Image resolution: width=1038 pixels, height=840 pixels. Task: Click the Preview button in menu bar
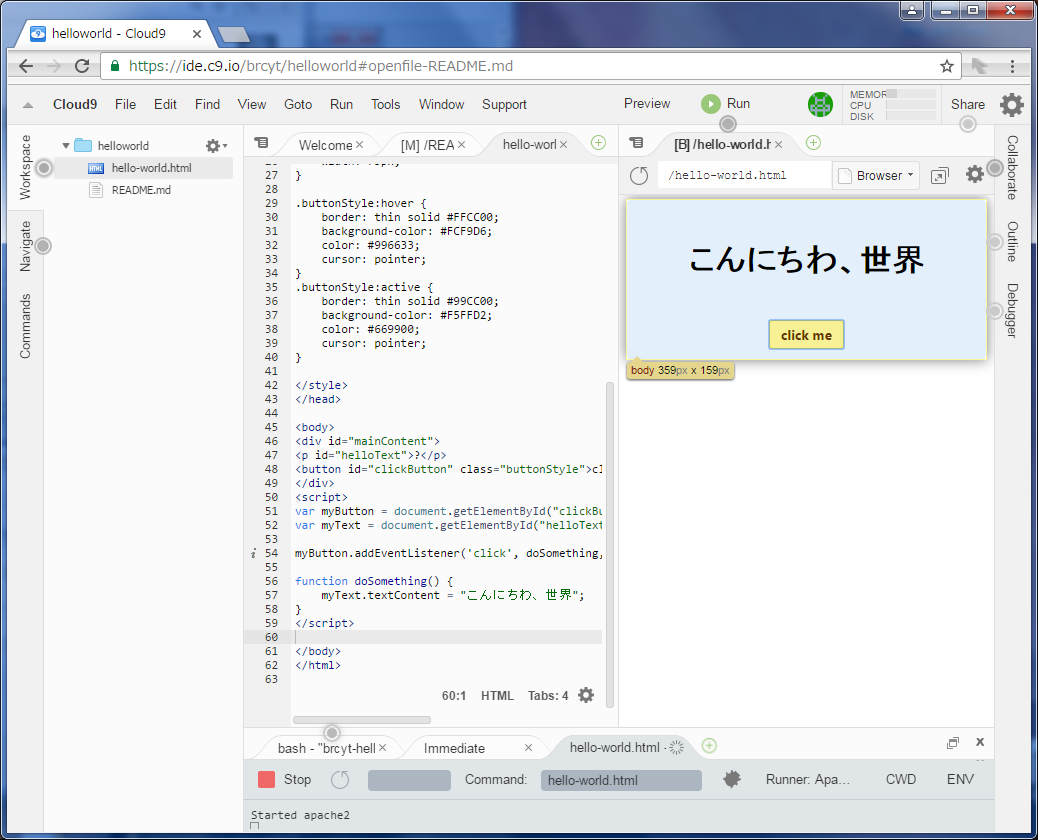click(x=647, y=103)
